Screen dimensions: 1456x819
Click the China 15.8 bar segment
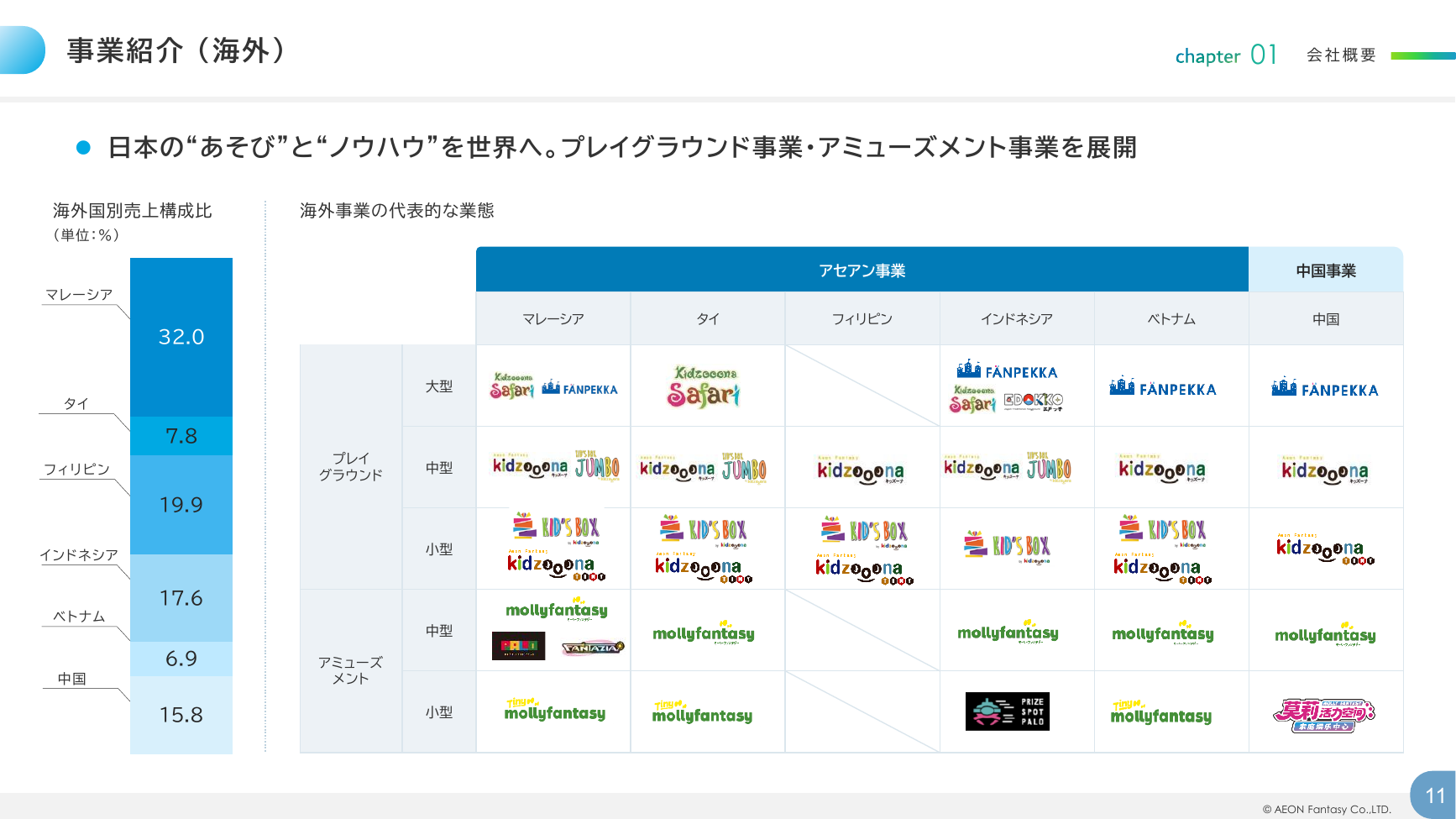tap(181, 715)
